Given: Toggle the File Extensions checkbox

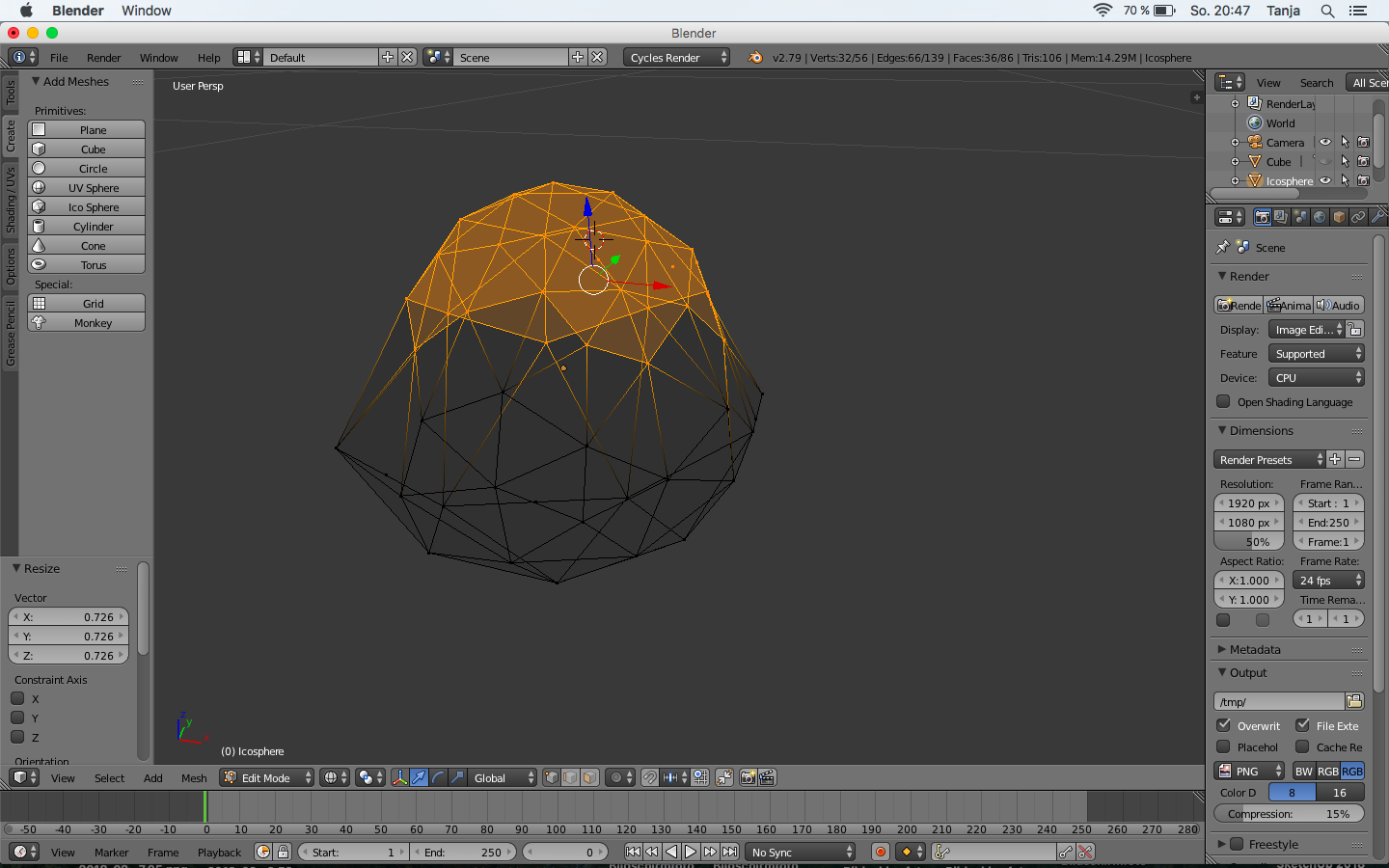Looking at the screenshot, I should pyautogui.click(x=1302, y=725).
